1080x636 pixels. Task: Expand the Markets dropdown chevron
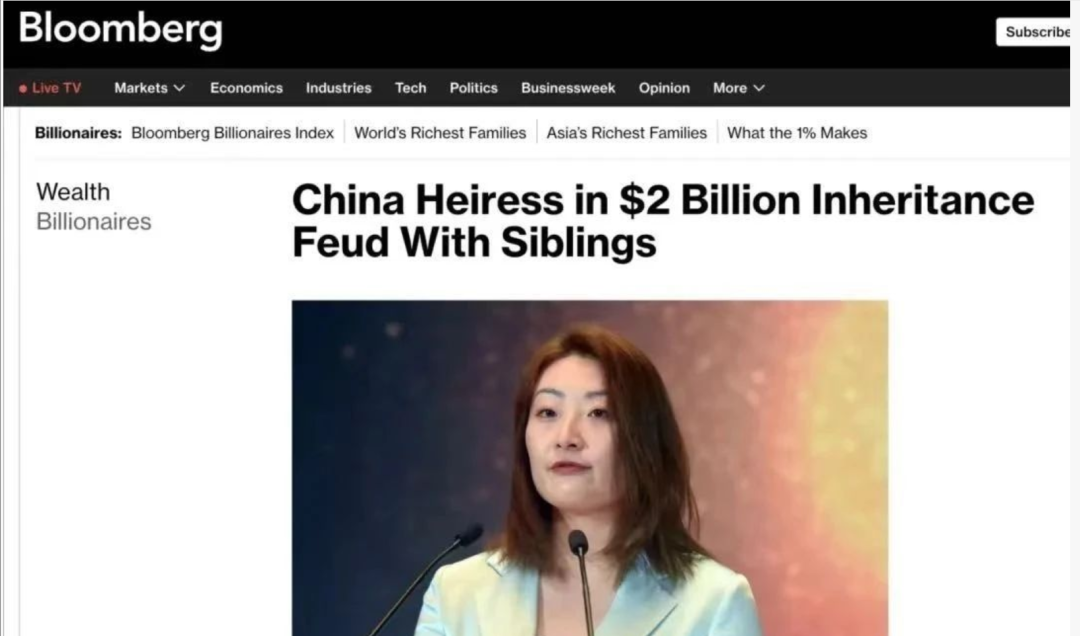point(180,88)
